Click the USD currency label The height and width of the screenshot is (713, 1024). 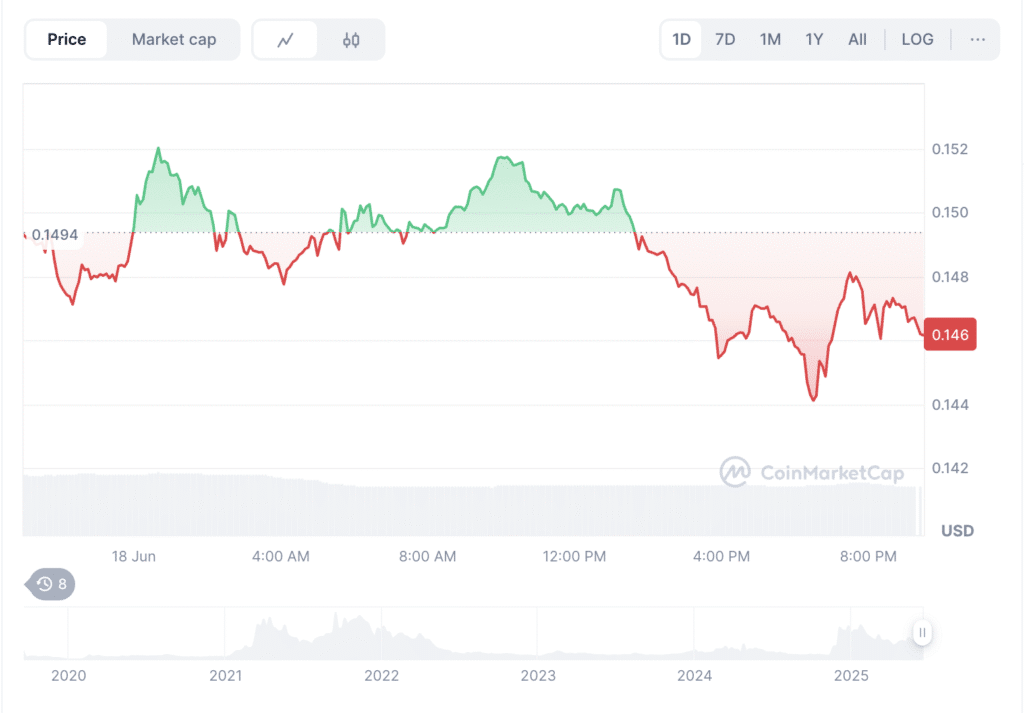pos(957,531)
